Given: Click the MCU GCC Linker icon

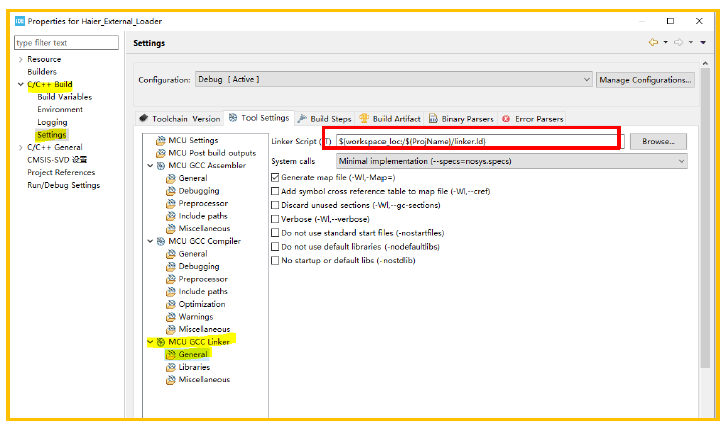Looking at the screenshot, I should (160, 342).
